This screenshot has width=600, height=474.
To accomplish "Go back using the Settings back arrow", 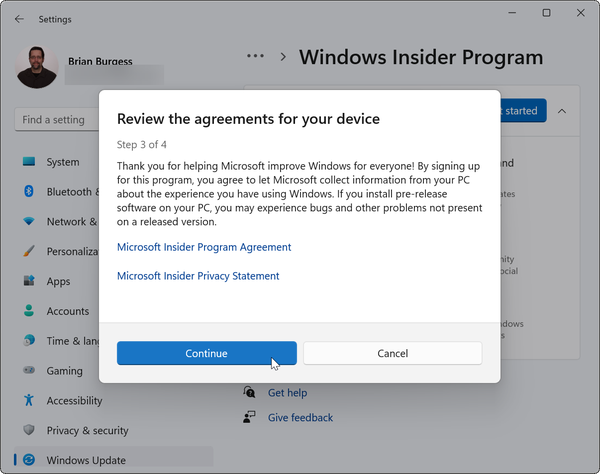I will coord(19,19).
